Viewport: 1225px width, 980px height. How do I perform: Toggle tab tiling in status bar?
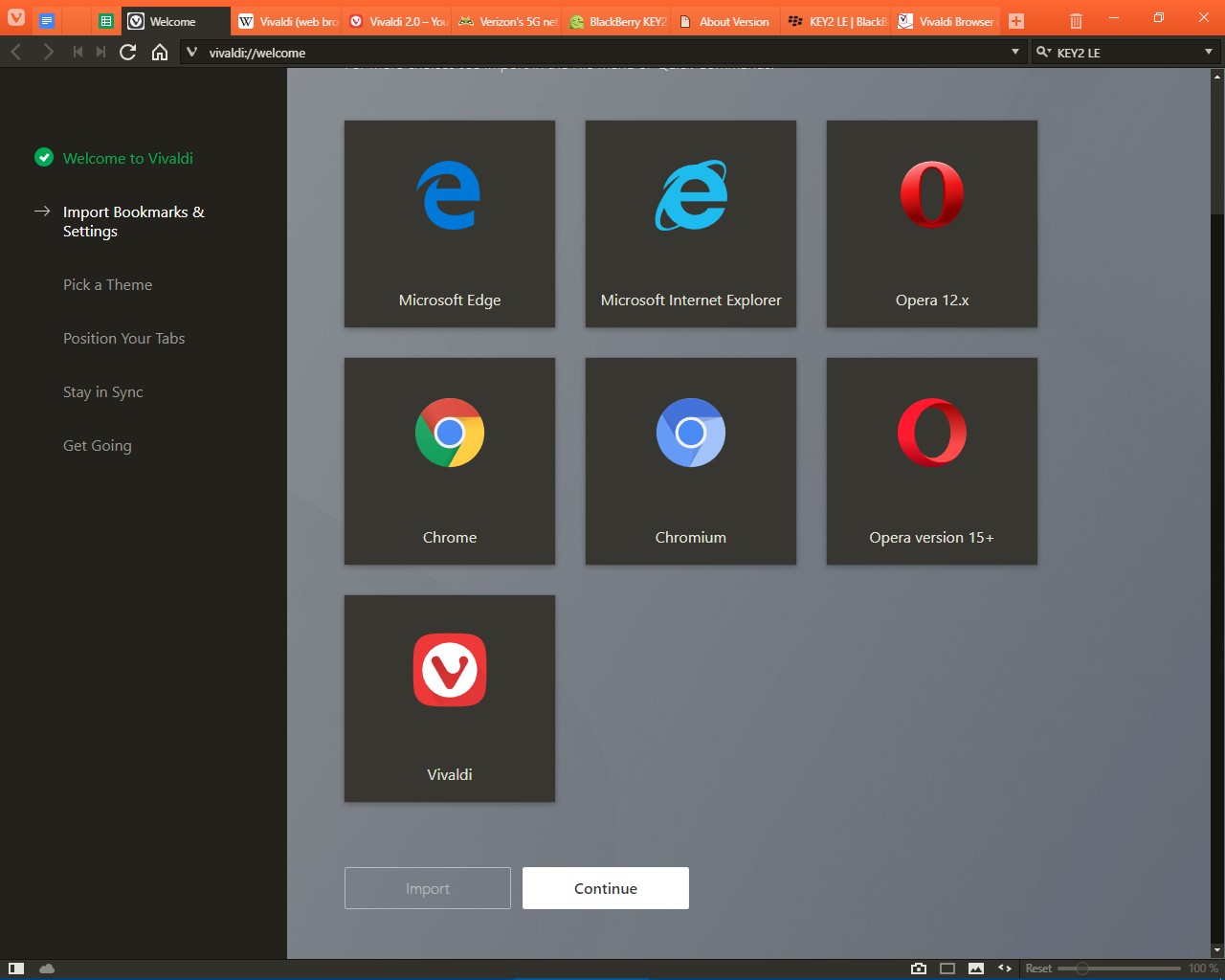[947, 969]
